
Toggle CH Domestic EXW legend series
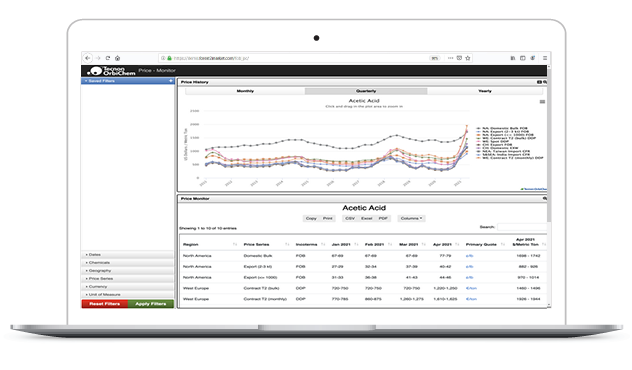497,148
